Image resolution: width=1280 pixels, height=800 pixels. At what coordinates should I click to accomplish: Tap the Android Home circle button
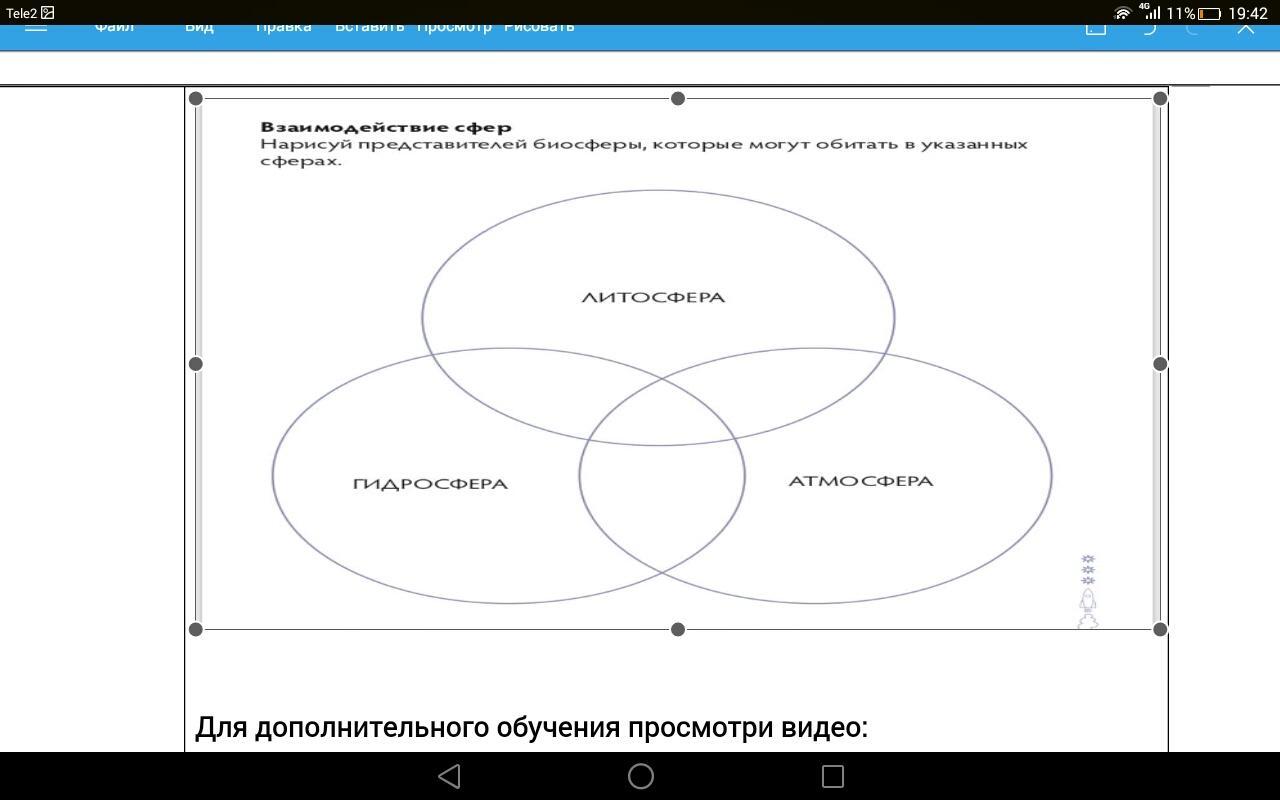point(641,776)
